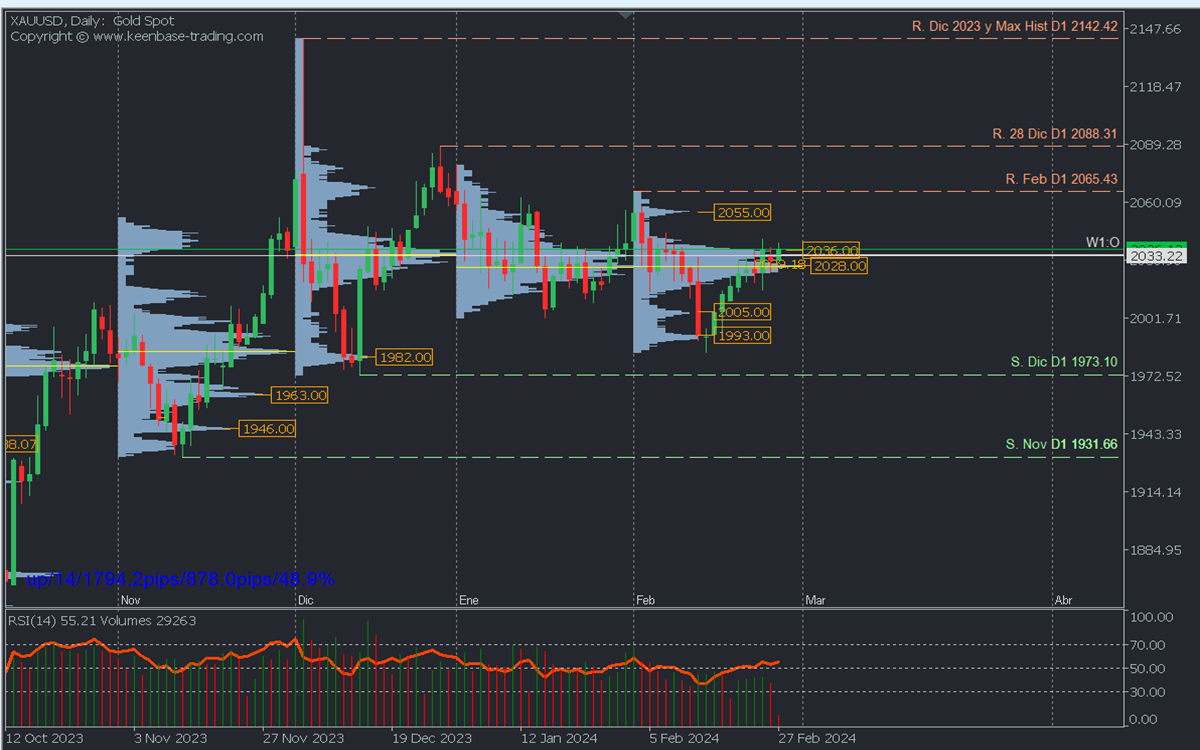The height and width of the screenshot is (750, 1200).
Task: Click the 27 Nov 2023 date on the time axis
Action: point(302,738)
